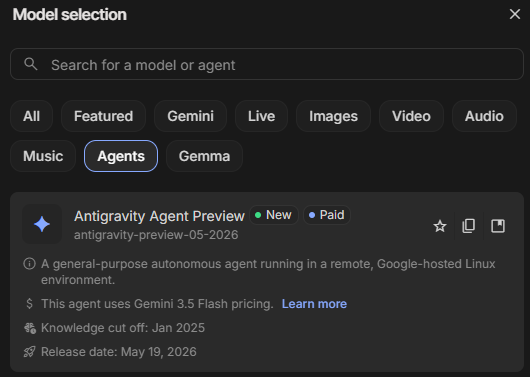Image resolution: width=530 pixels, height=377 pixels.
Task: Click the knowledge cut off brain icon
Action: [30, 328]
